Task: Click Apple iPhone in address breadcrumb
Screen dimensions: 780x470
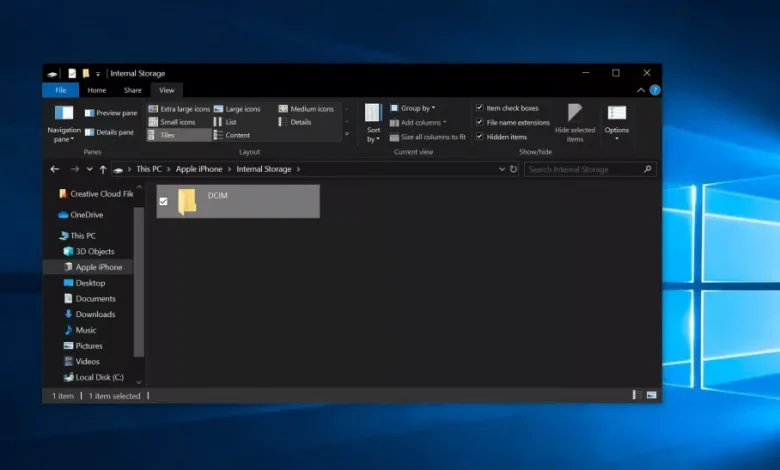Action: coord(199,169)
